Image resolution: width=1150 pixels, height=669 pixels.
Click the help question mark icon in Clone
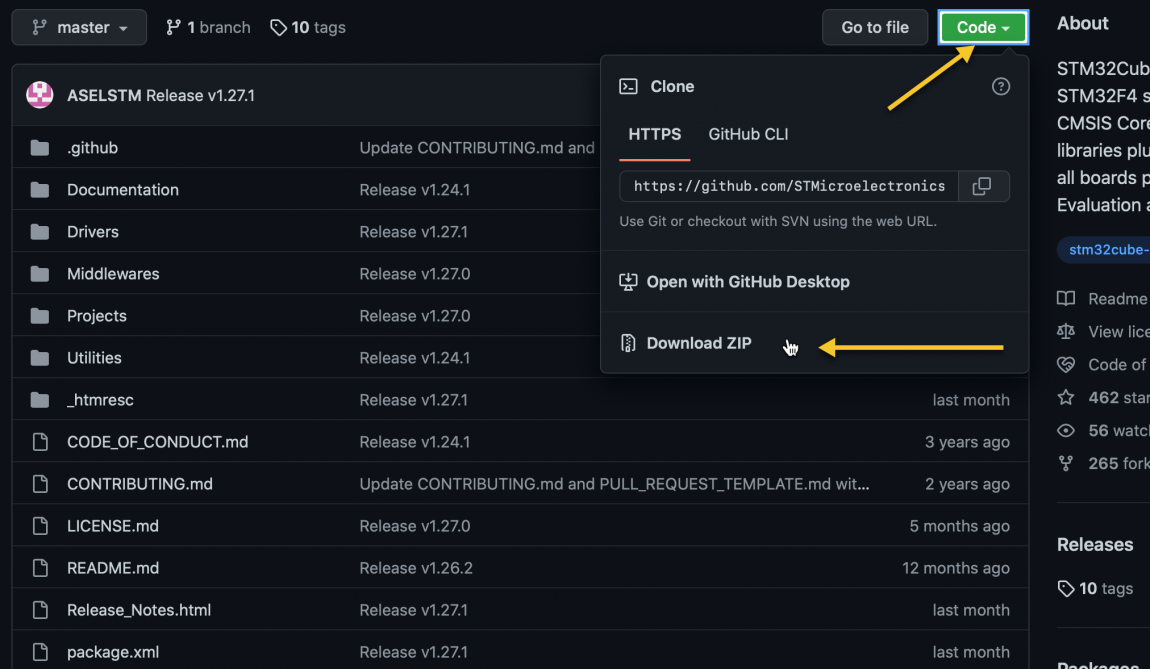pos(1000,87)
